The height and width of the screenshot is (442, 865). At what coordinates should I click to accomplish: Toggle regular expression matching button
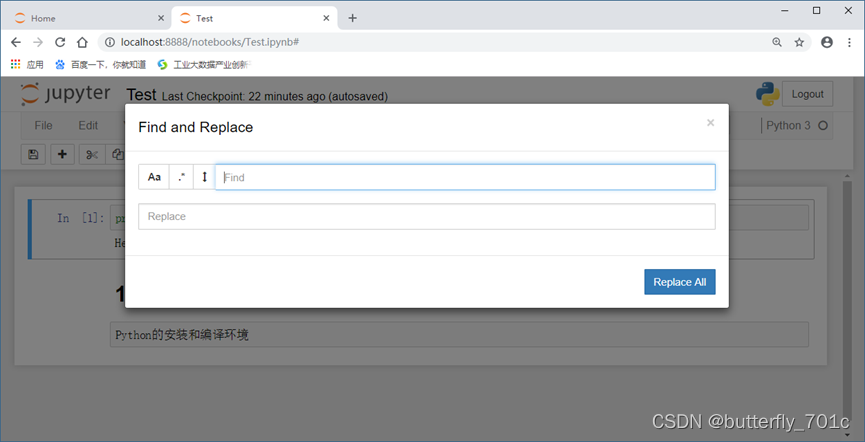click(x=181, y=177)
